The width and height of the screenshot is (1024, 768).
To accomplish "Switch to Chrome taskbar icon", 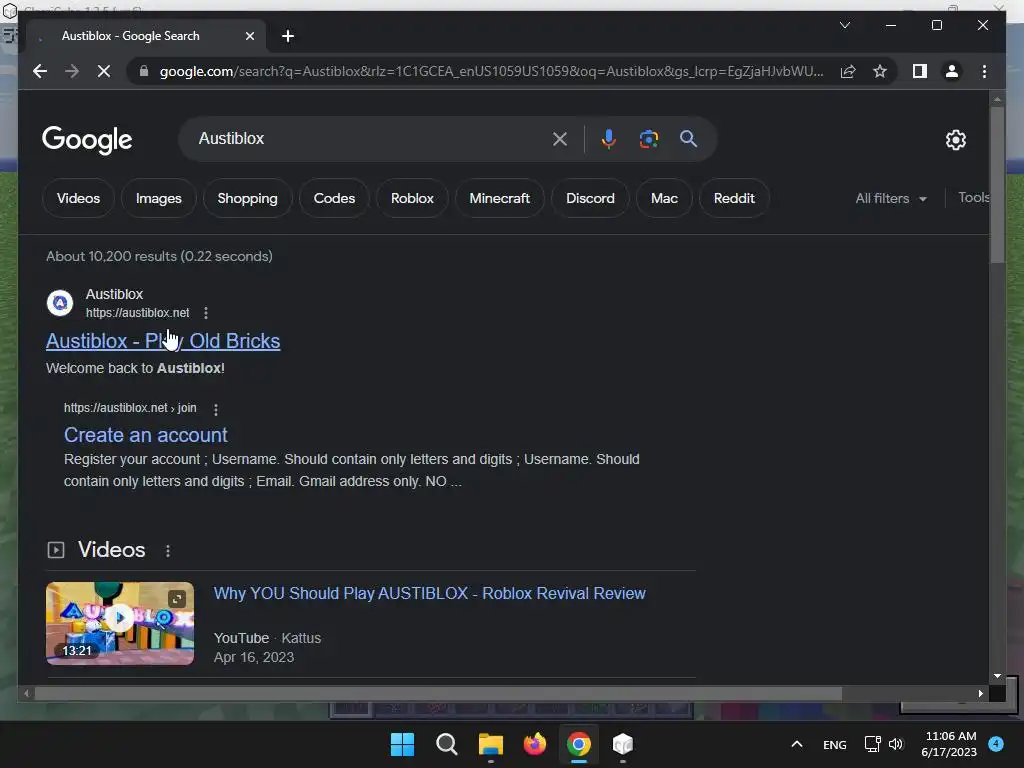I will 579,744.
